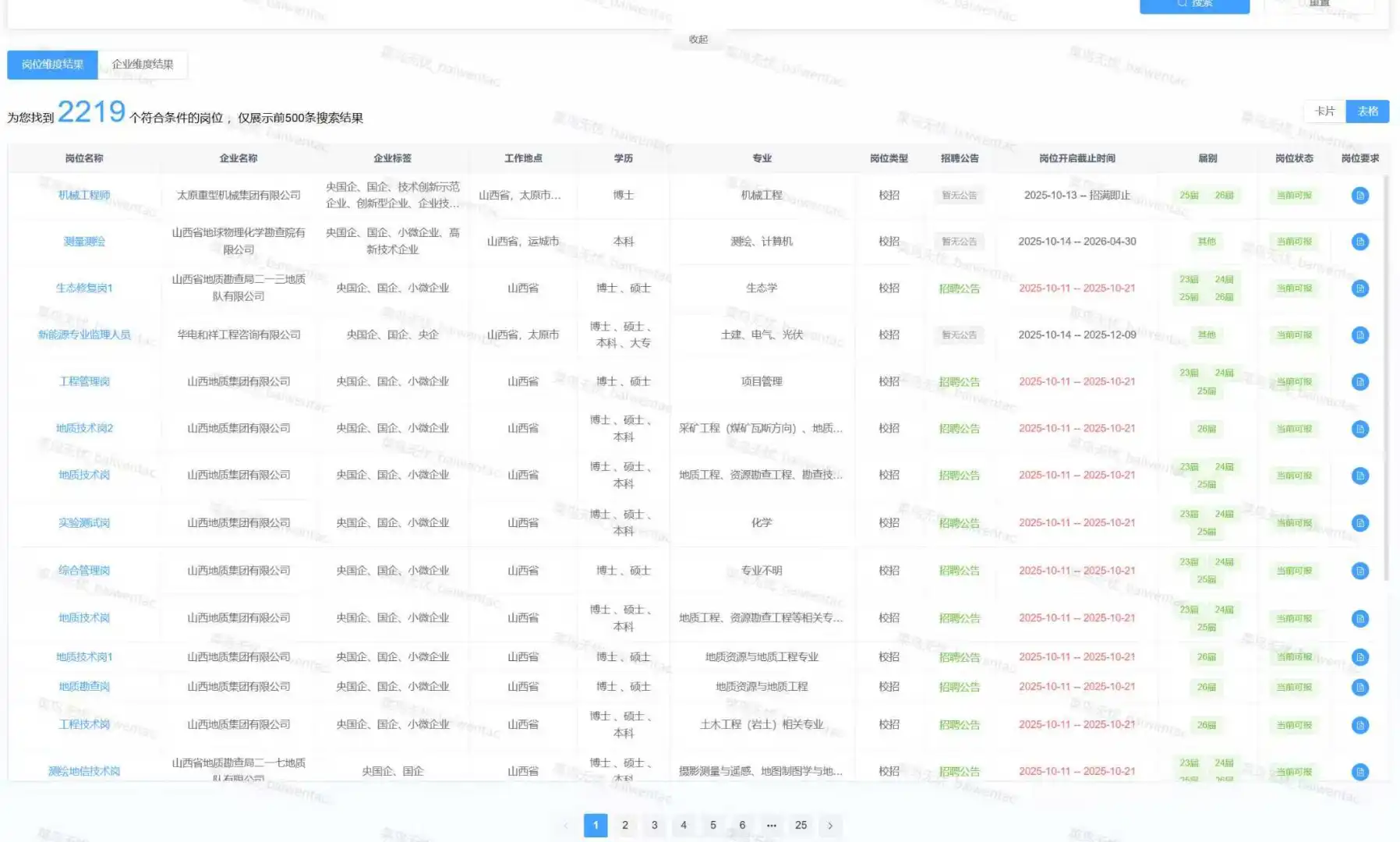The width and height of the screenshot is (1400, 842).
Task: Click 地质资源与地质工程专业 major cell
Action: [x=762, y=657]
